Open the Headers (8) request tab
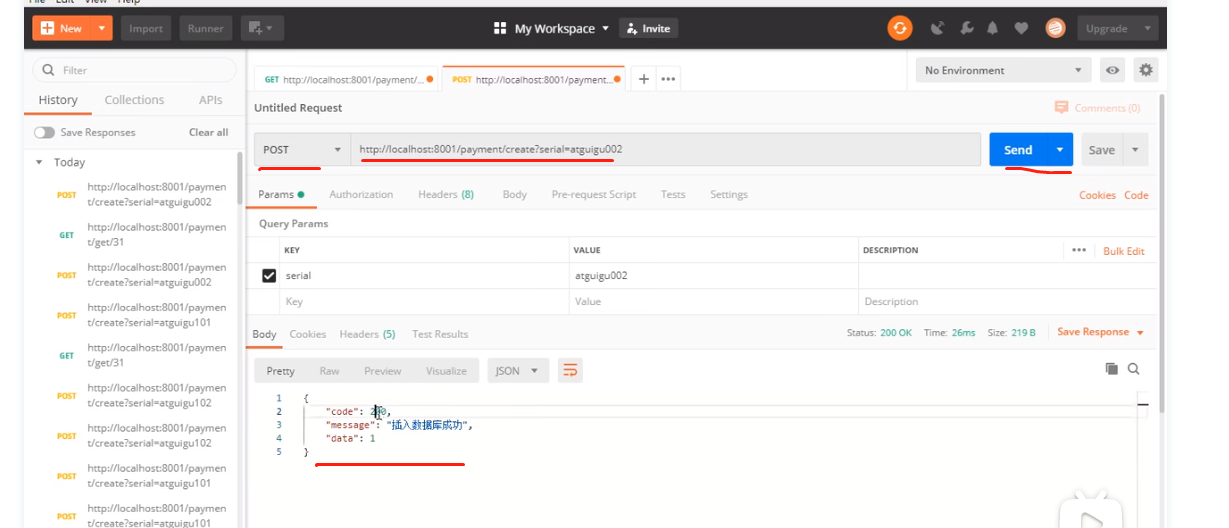 click(446, 194)
